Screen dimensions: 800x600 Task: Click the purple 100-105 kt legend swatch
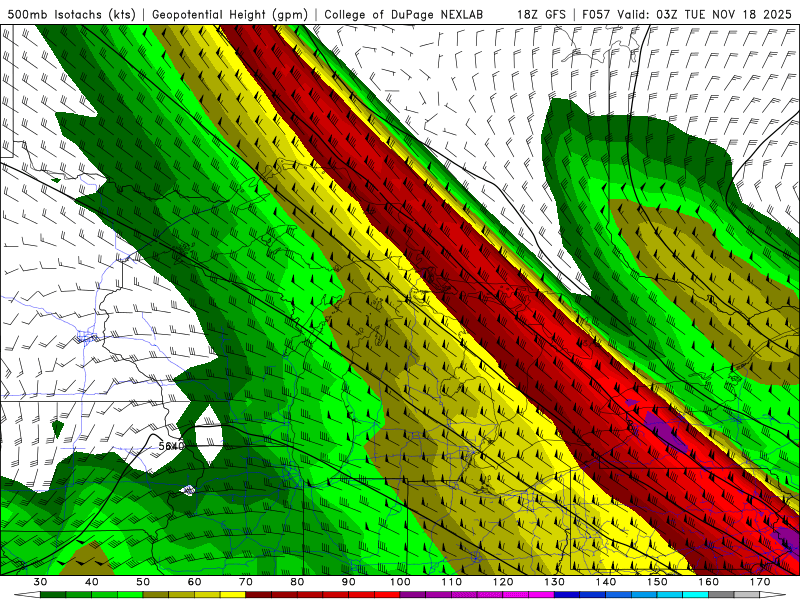click(413, 595)
